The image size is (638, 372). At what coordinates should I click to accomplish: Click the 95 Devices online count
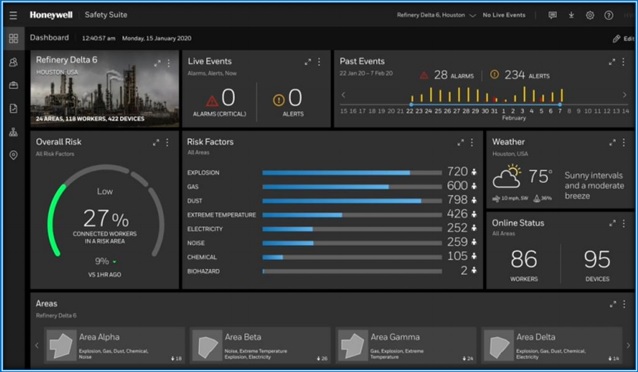pos(597,260)
